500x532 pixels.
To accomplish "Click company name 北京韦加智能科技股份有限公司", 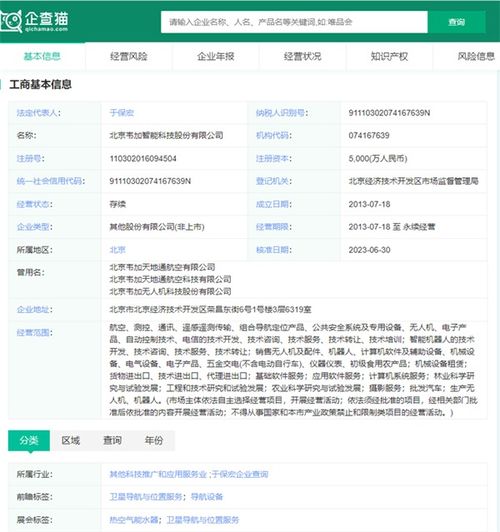I will 166,135.
